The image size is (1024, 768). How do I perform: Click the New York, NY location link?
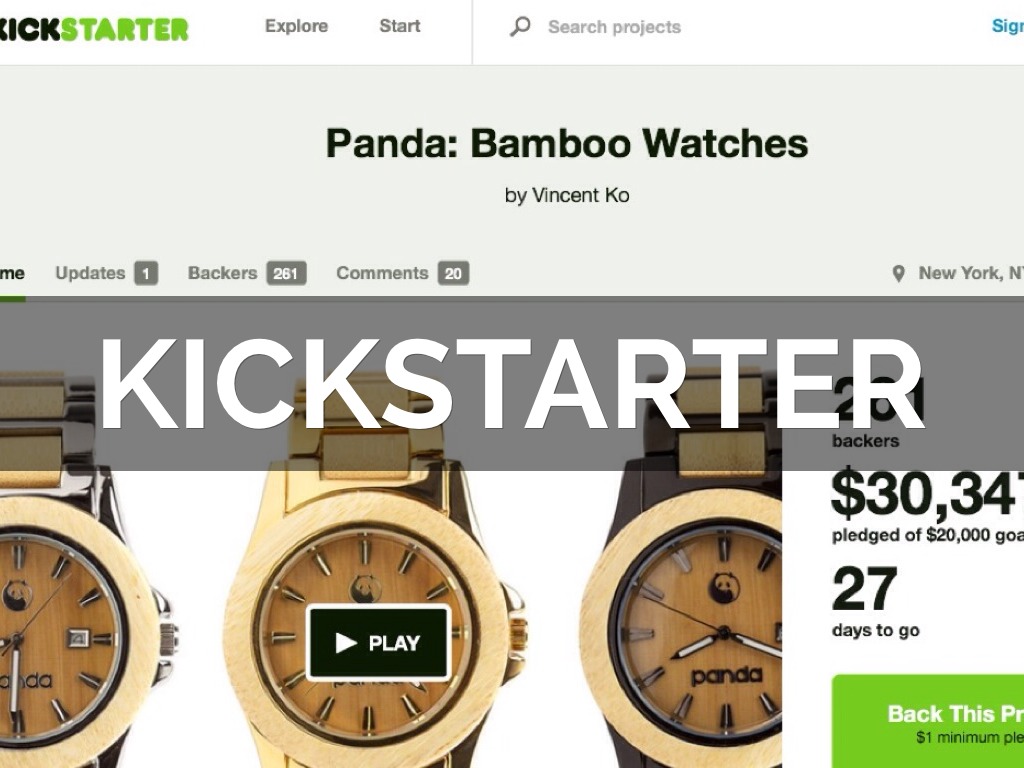point(970,273)
